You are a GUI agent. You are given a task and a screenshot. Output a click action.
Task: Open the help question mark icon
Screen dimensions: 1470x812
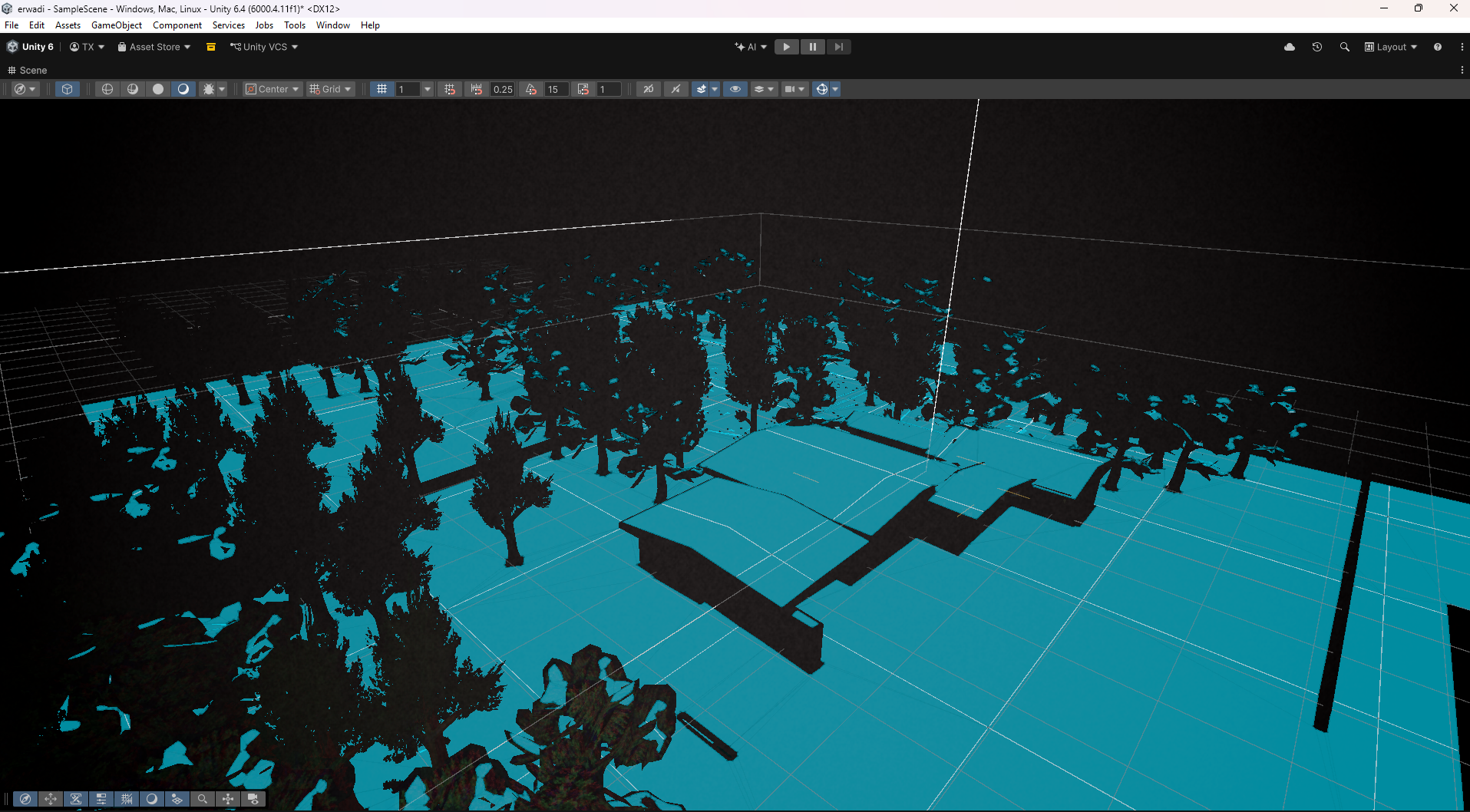click(1438, 47)
